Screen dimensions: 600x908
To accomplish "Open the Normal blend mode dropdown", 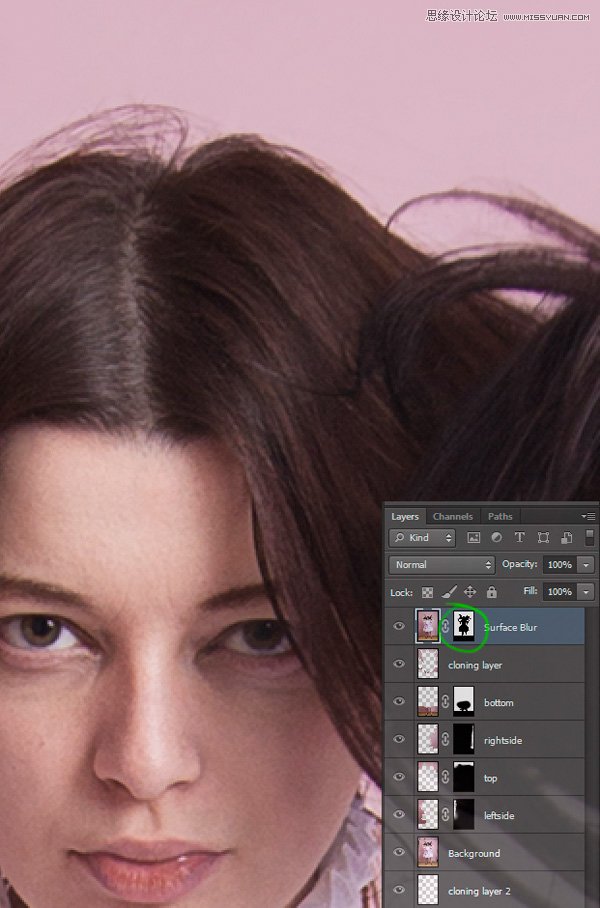I will coord(441,565).
